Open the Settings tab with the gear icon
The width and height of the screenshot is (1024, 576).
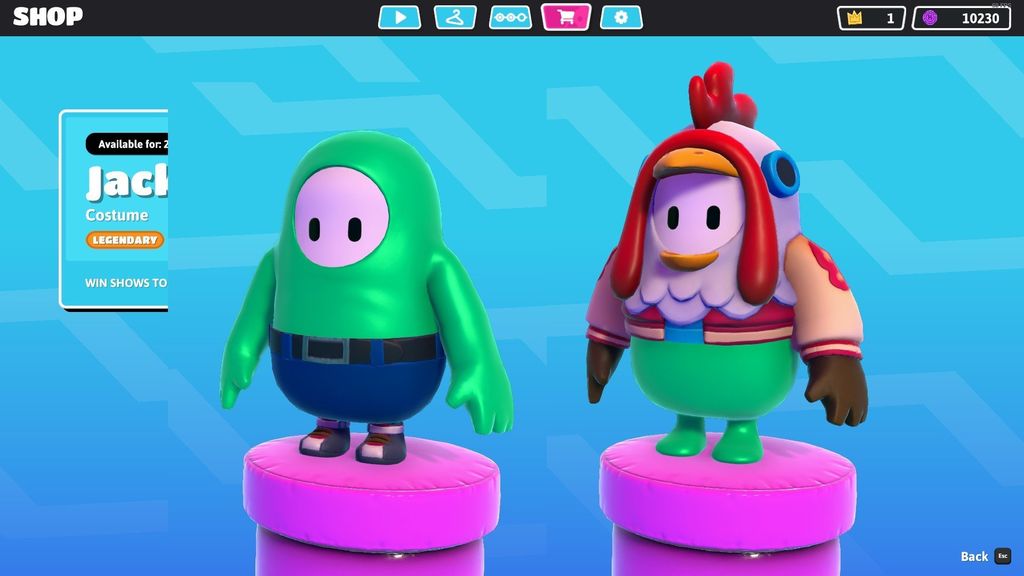[621, 18]
